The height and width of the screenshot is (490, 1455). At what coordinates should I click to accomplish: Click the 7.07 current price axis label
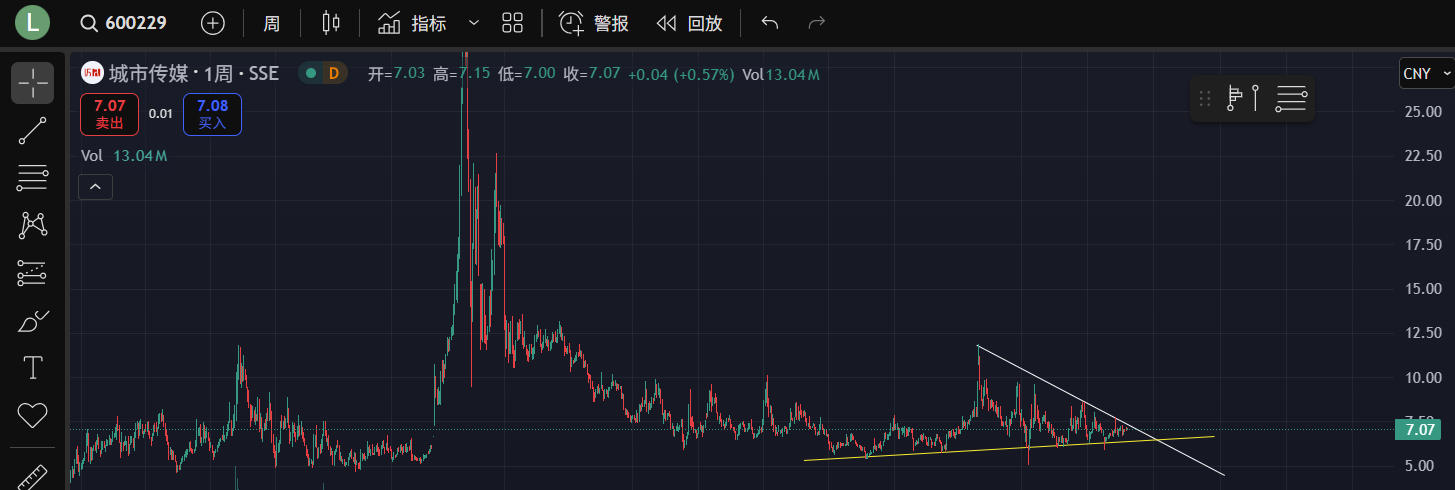click(x=1420, y=430)
